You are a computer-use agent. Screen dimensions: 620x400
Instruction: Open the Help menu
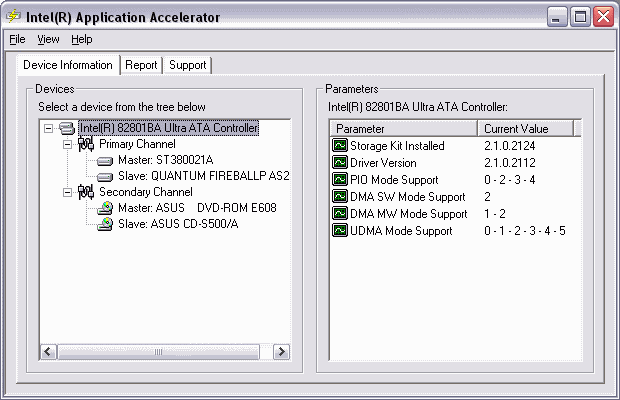[82, 39]
